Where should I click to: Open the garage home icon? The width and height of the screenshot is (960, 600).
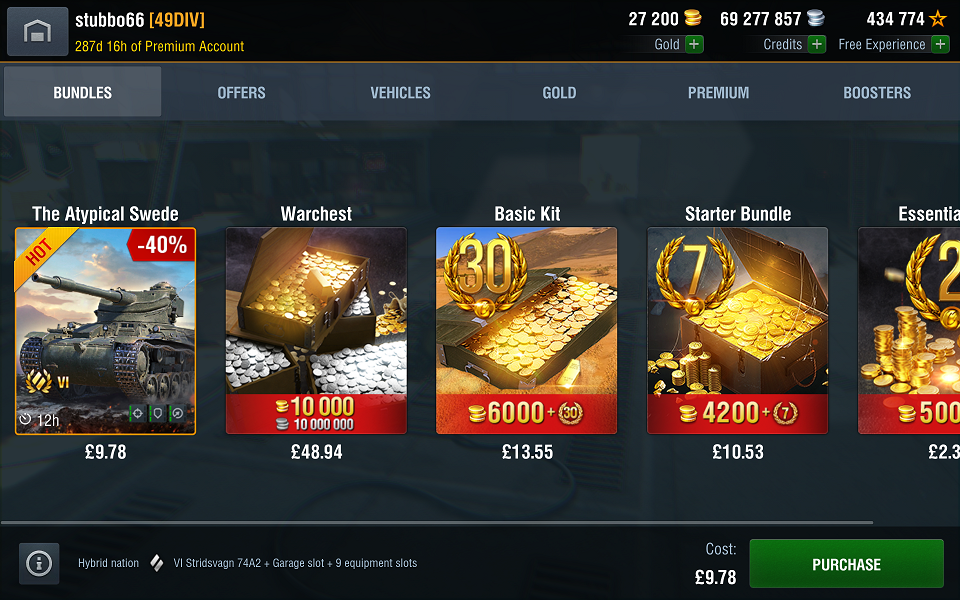pyautogui.click(x=37, y=31)
